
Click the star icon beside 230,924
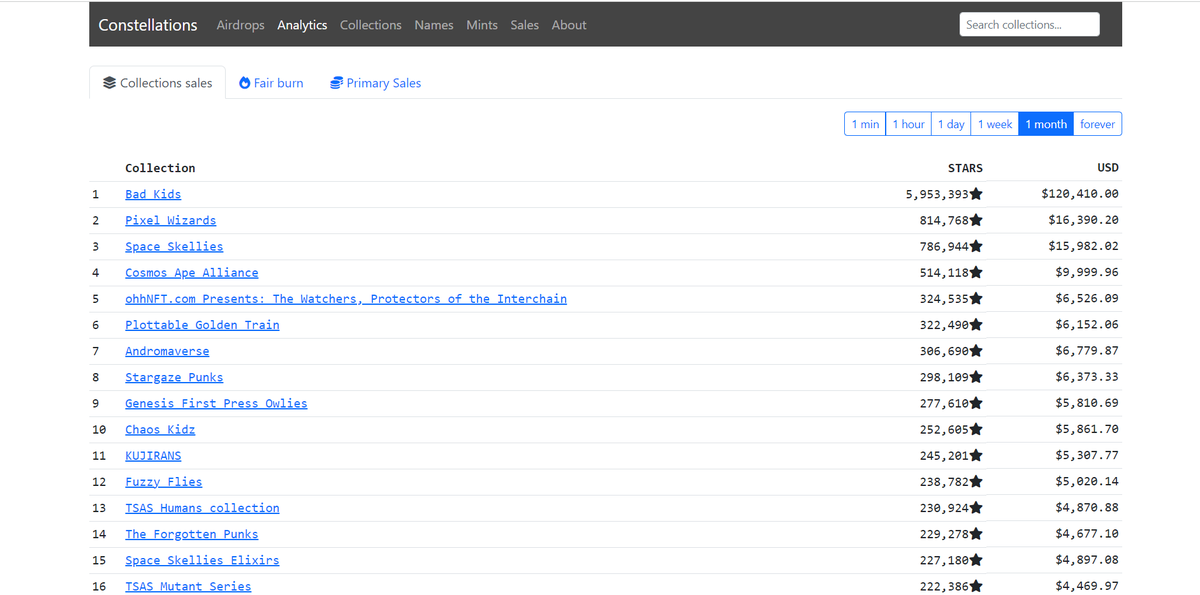(976, 508)
